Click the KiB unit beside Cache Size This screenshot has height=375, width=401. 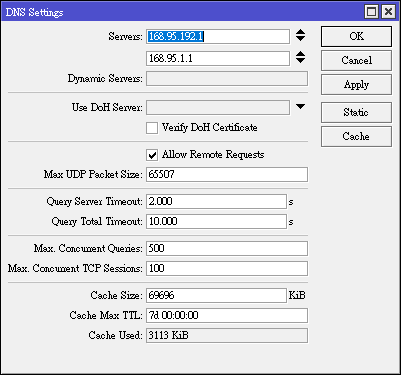[297, 295]
